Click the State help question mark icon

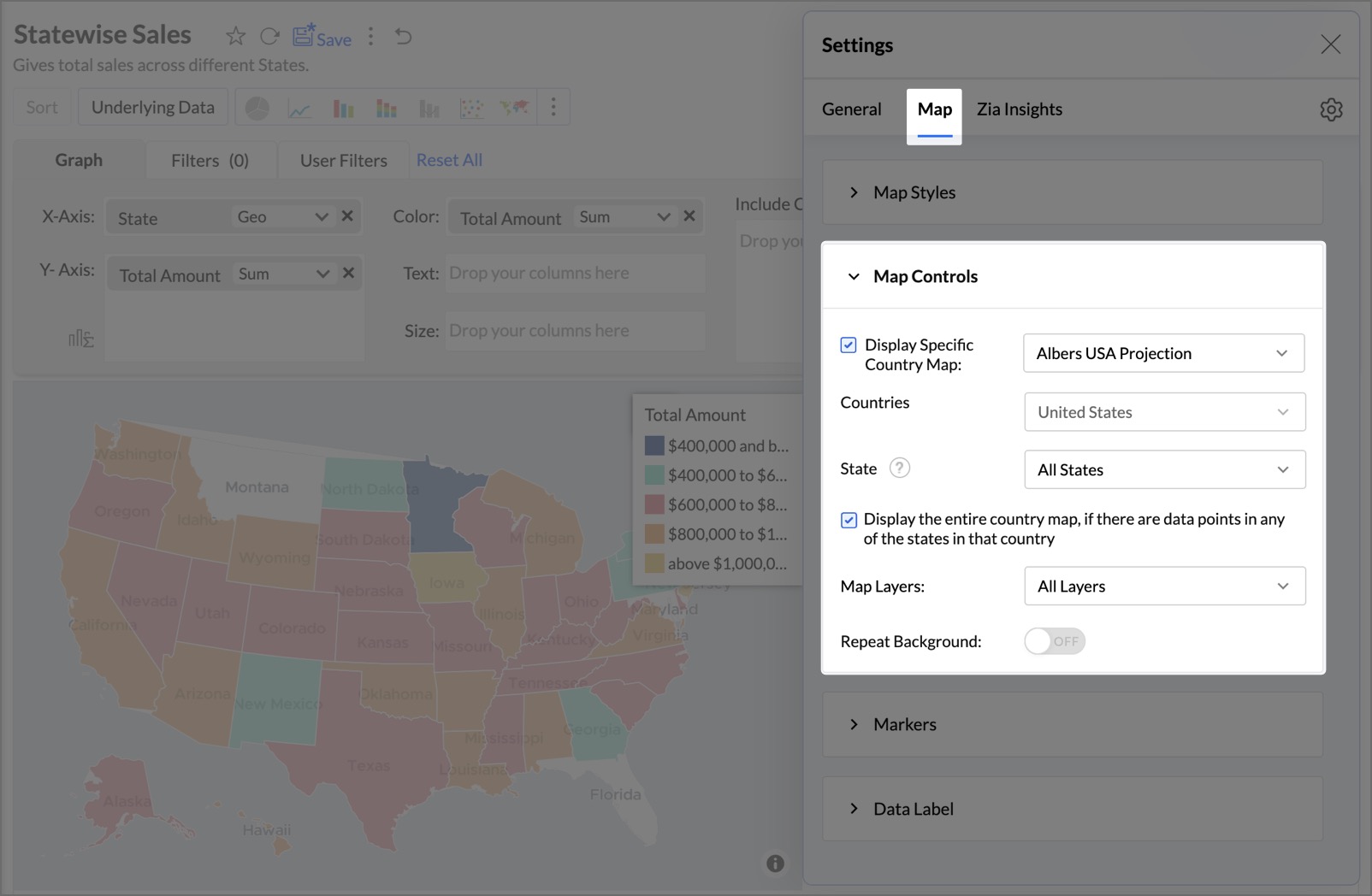click(x=899, y=469)
